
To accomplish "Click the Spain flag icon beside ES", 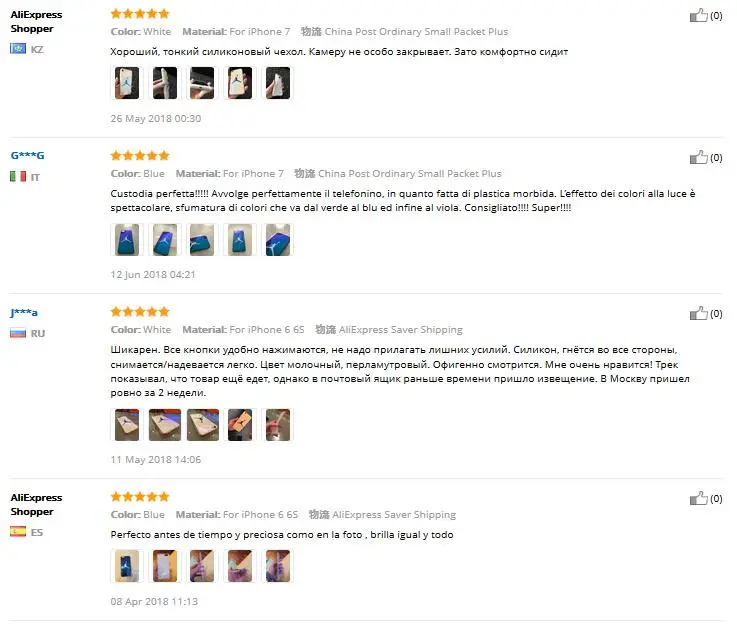I will click(18, 532).
